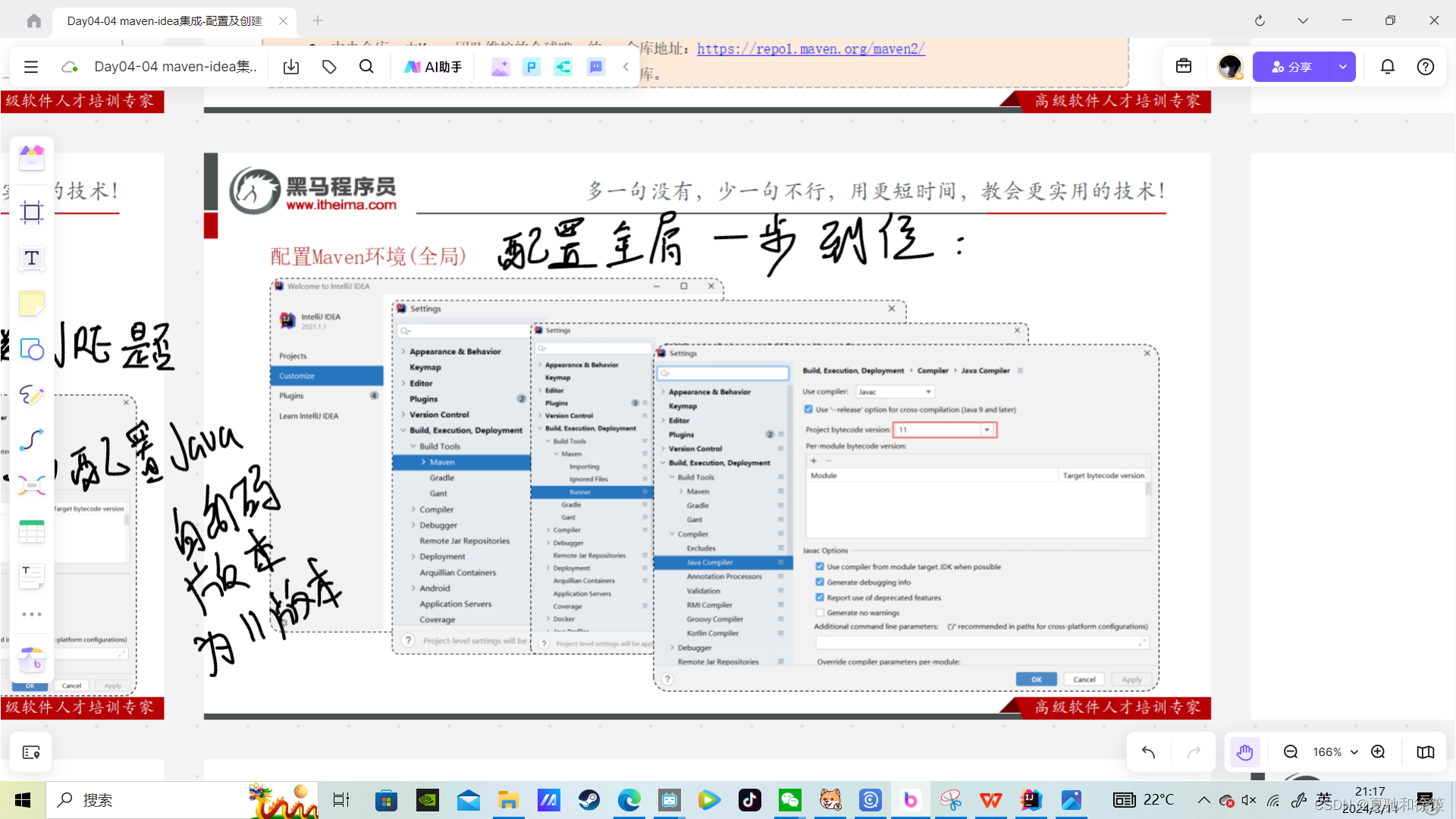1456x819 pixels.
Task: Open the frame list panel icon
Action: coord(31,752)
